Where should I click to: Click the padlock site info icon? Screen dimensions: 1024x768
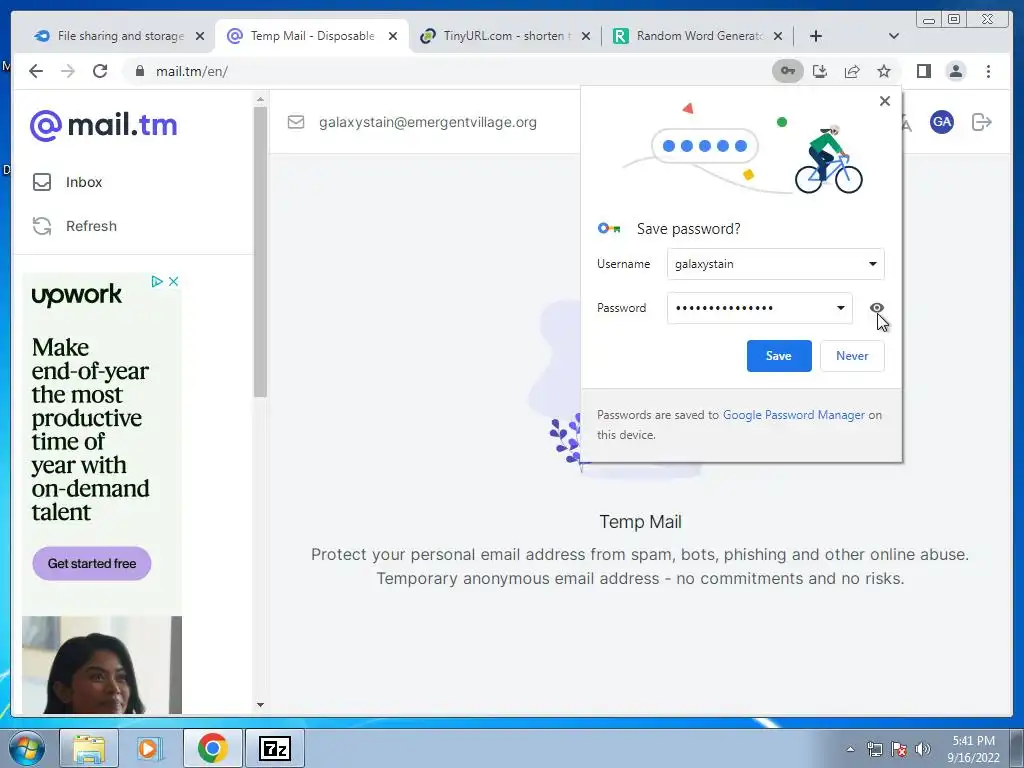pos(139,71)
